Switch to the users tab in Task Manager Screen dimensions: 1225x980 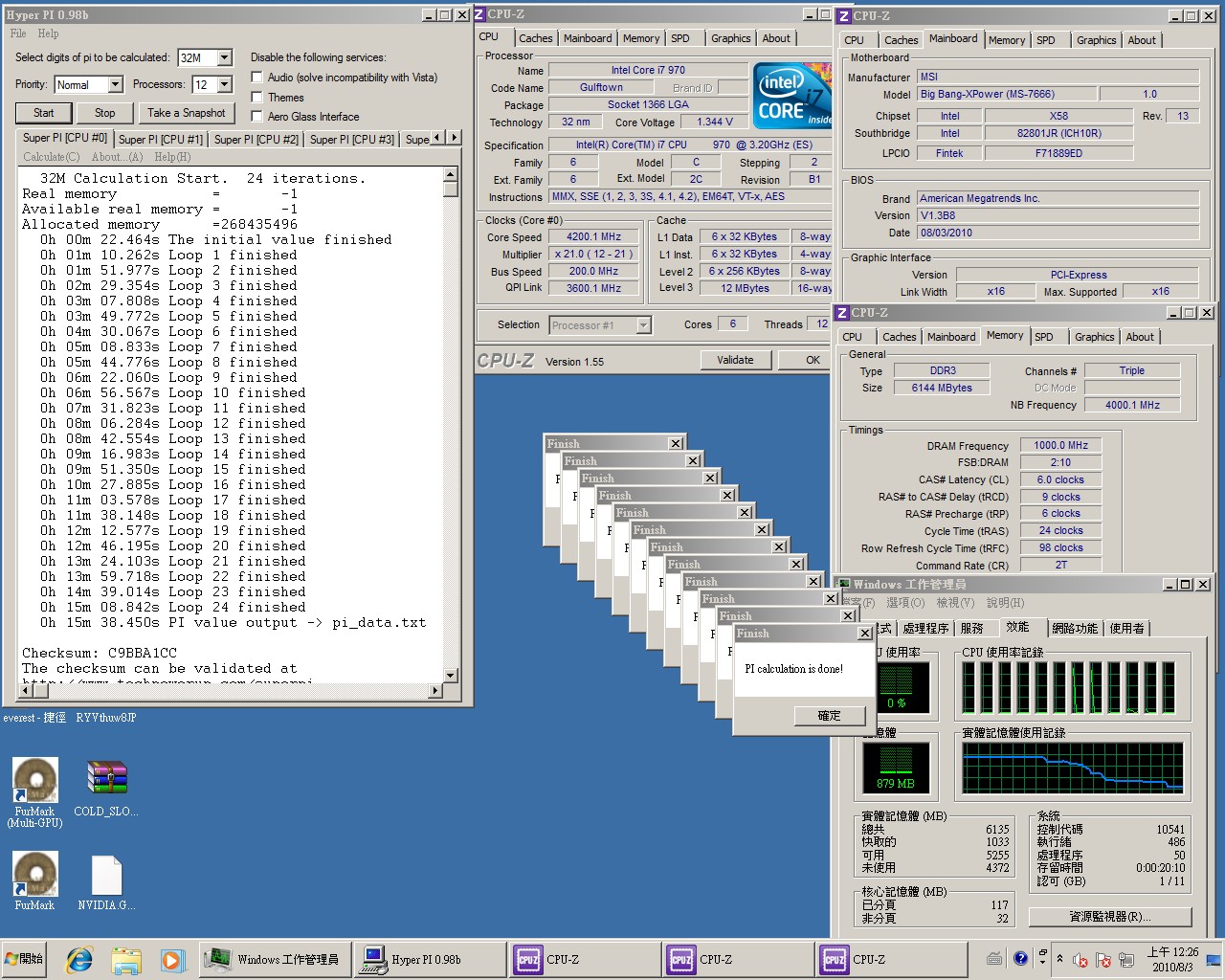[x=1126, y=628]
